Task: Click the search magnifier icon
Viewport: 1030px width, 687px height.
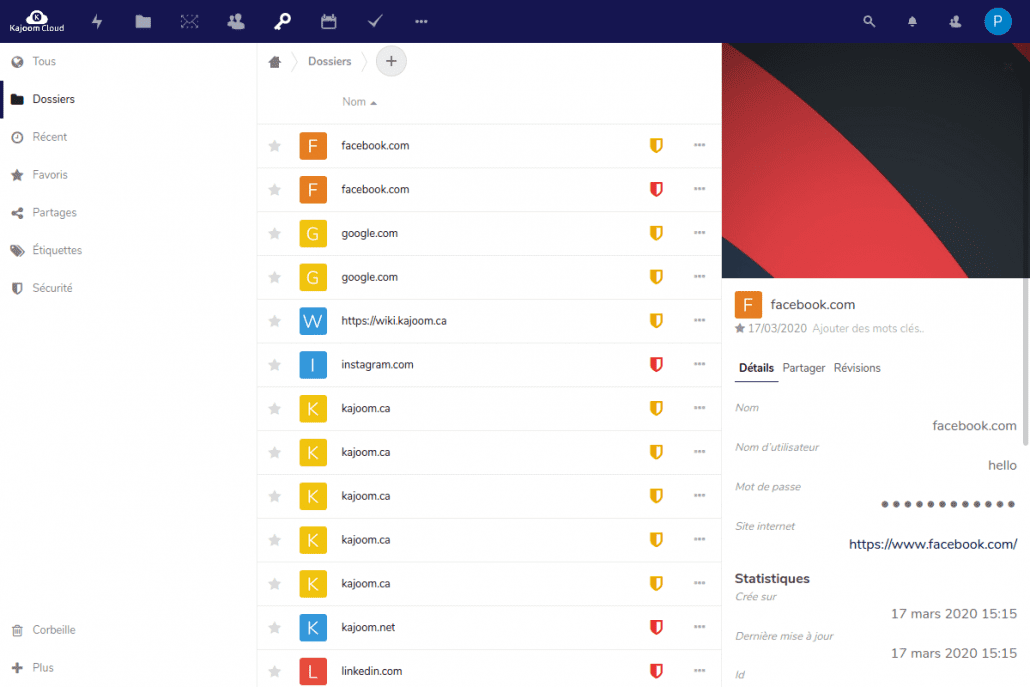Action: tap(869, 22)
